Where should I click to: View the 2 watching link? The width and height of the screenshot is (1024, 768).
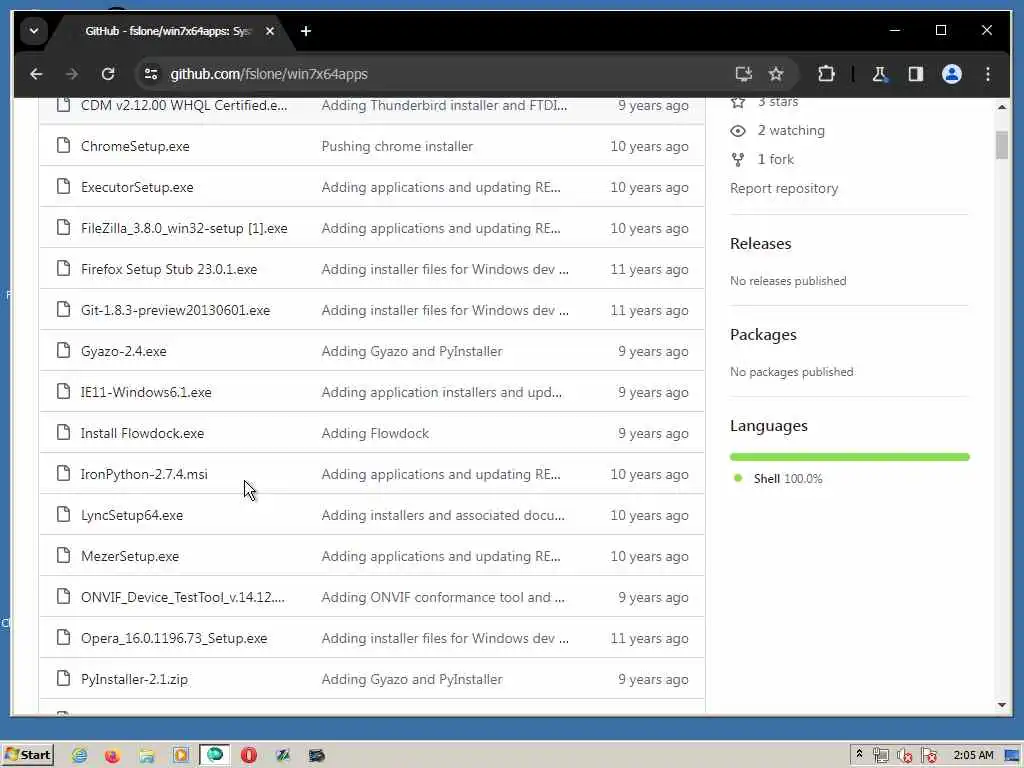[x=777, y=131]
